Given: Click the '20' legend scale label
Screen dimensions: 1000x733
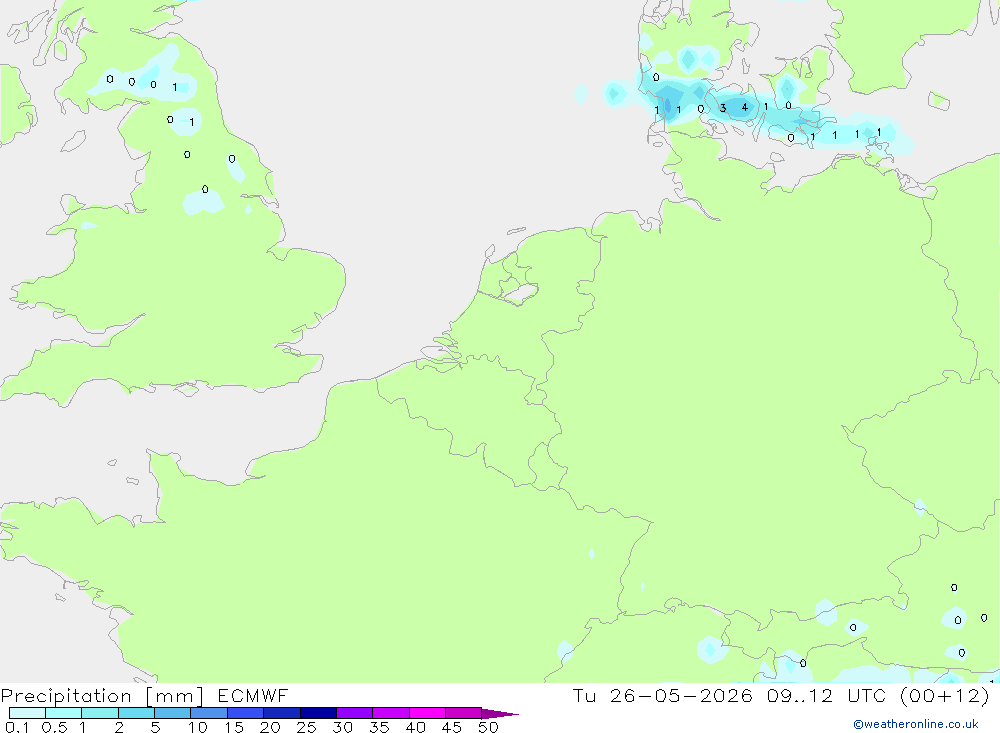Looking at the screenshot, I should click(270, 727).
